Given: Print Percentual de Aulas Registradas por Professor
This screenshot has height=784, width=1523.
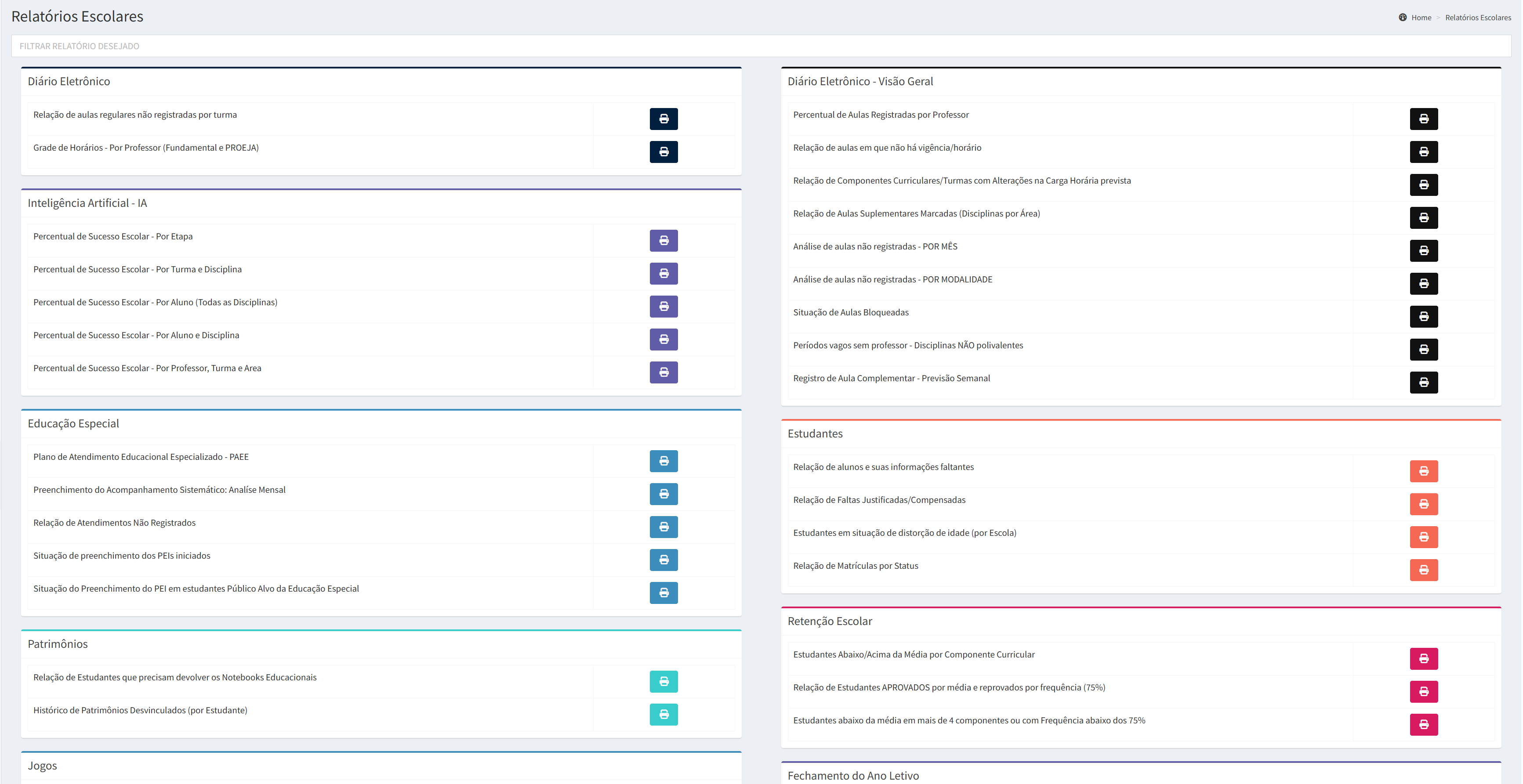Looking at the screenshot, I should (1423, 119).
